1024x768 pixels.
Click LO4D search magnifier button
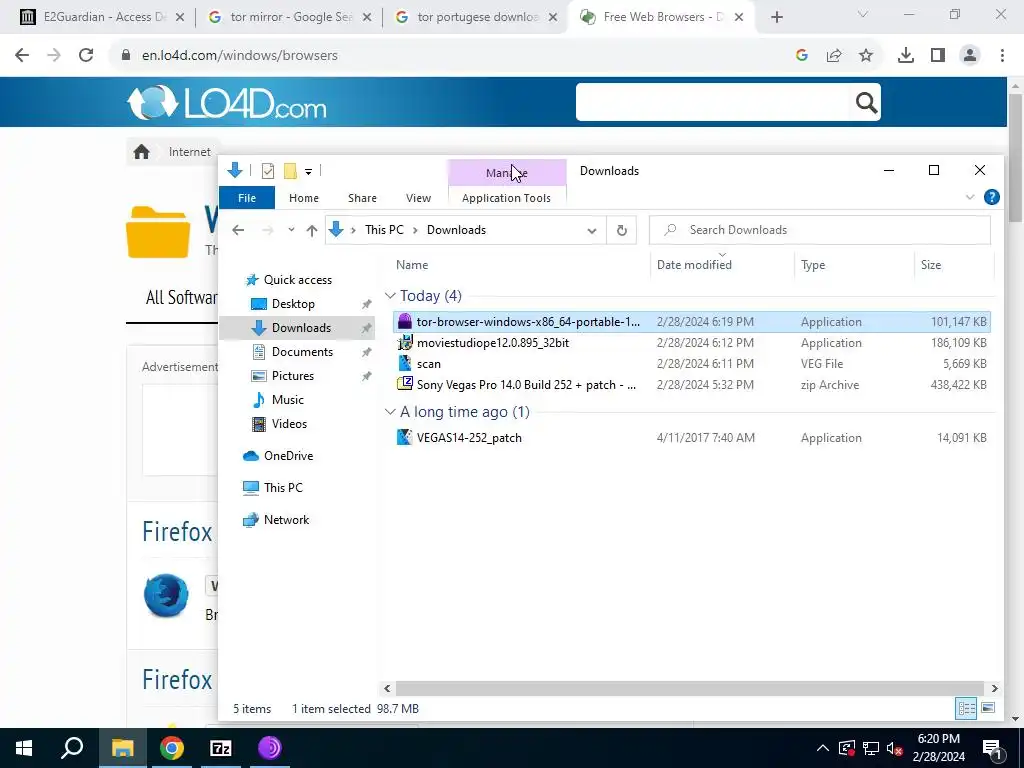[x=866, y=103]
